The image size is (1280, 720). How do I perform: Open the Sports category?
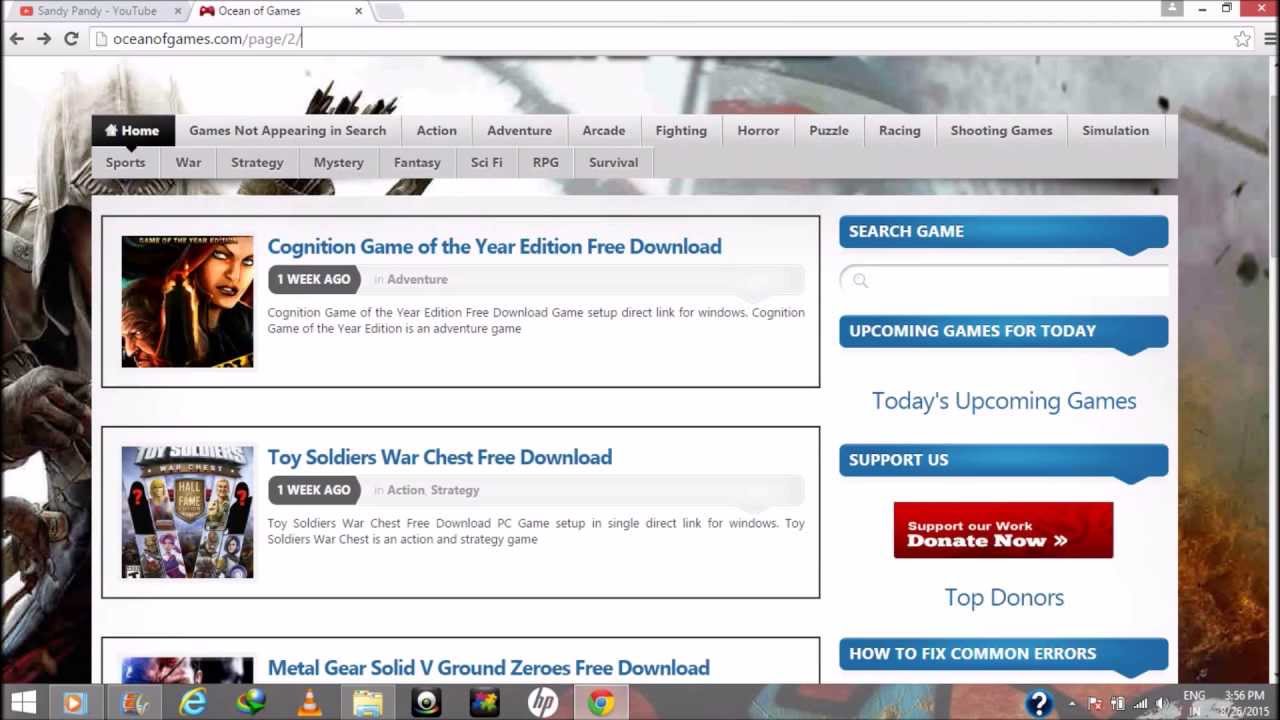point(125,162)
